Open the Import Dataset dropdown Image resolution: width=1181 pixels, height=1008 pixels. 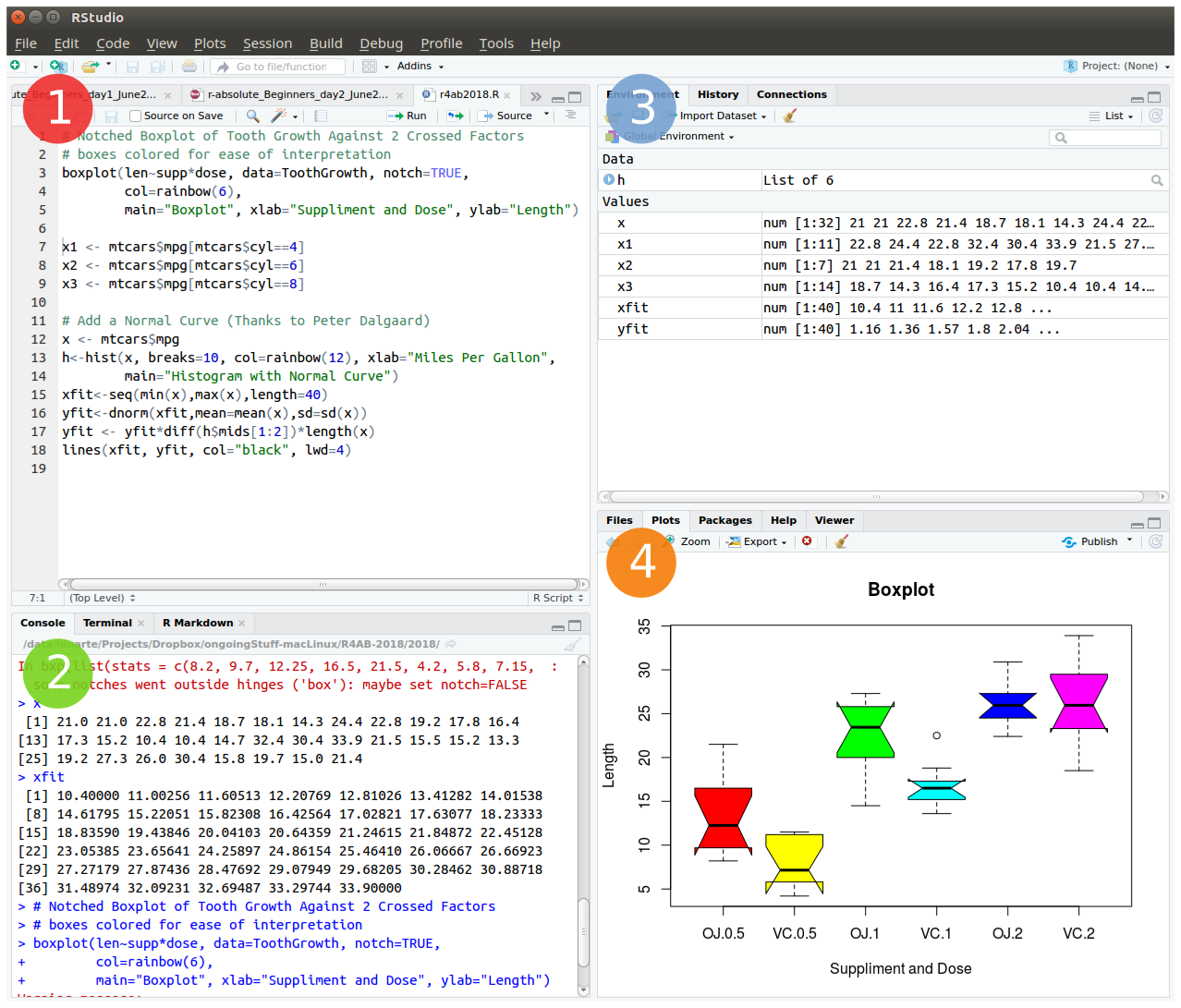[722, 115]
